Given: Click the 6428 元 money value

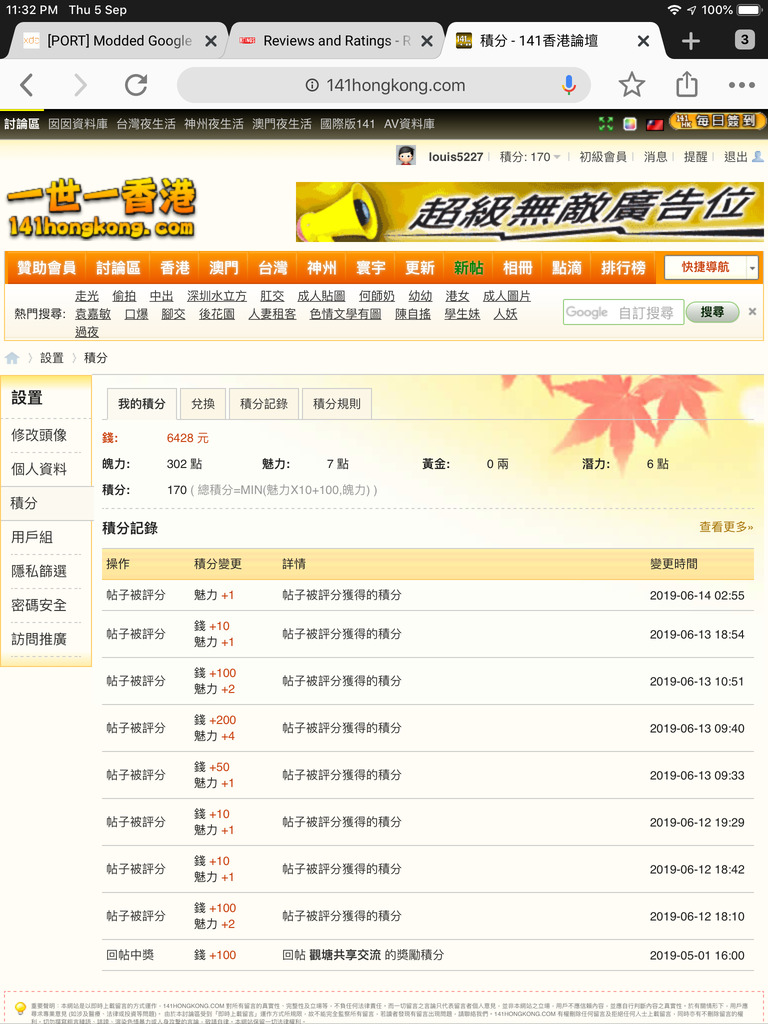Looking at the screenshot, I should [187, 438].
